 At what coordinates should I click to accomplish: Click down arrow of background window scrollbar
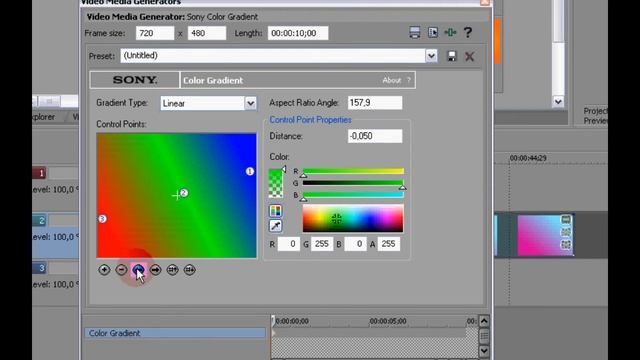[x=558, y=102]
